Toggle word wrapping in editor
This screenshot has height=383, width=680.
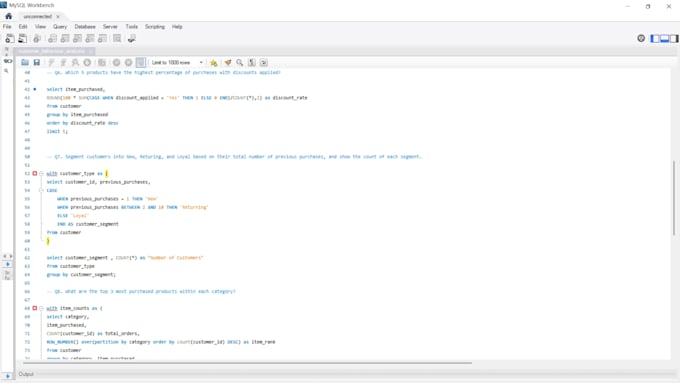tap(264, 62)
